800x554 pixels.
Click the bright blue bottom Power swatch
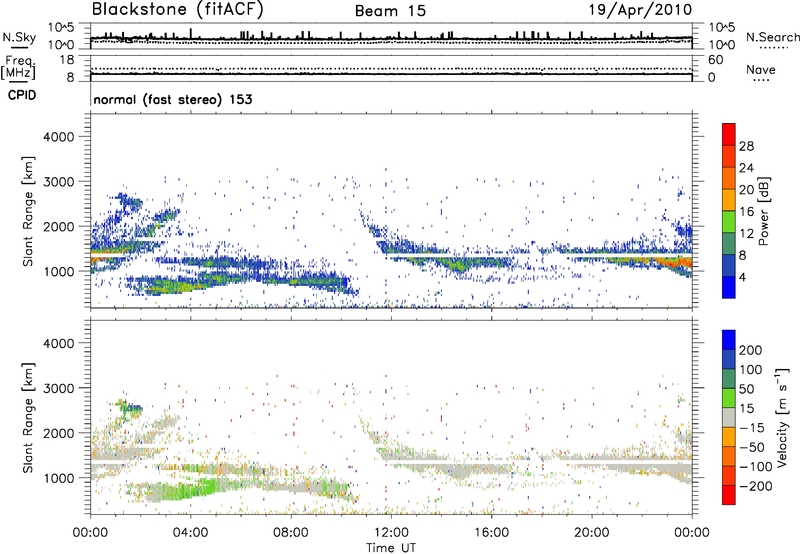point(729,287)
